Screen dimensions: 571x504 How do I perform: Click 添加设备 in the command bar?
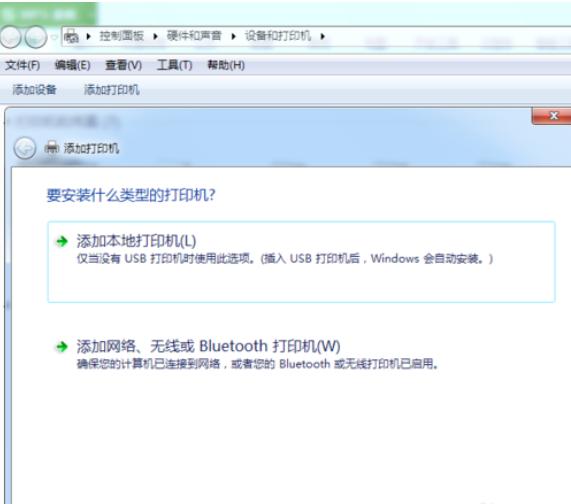coord(35,90)
